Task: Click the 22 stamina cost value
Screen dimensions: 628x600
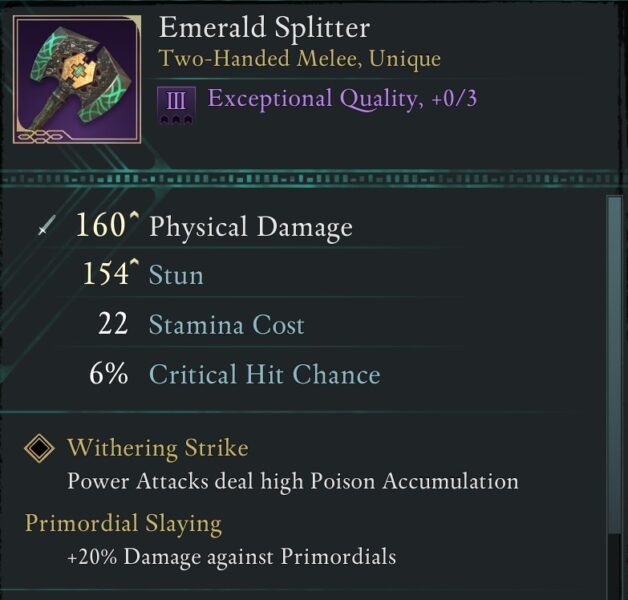Action: (x=113, y=325)
